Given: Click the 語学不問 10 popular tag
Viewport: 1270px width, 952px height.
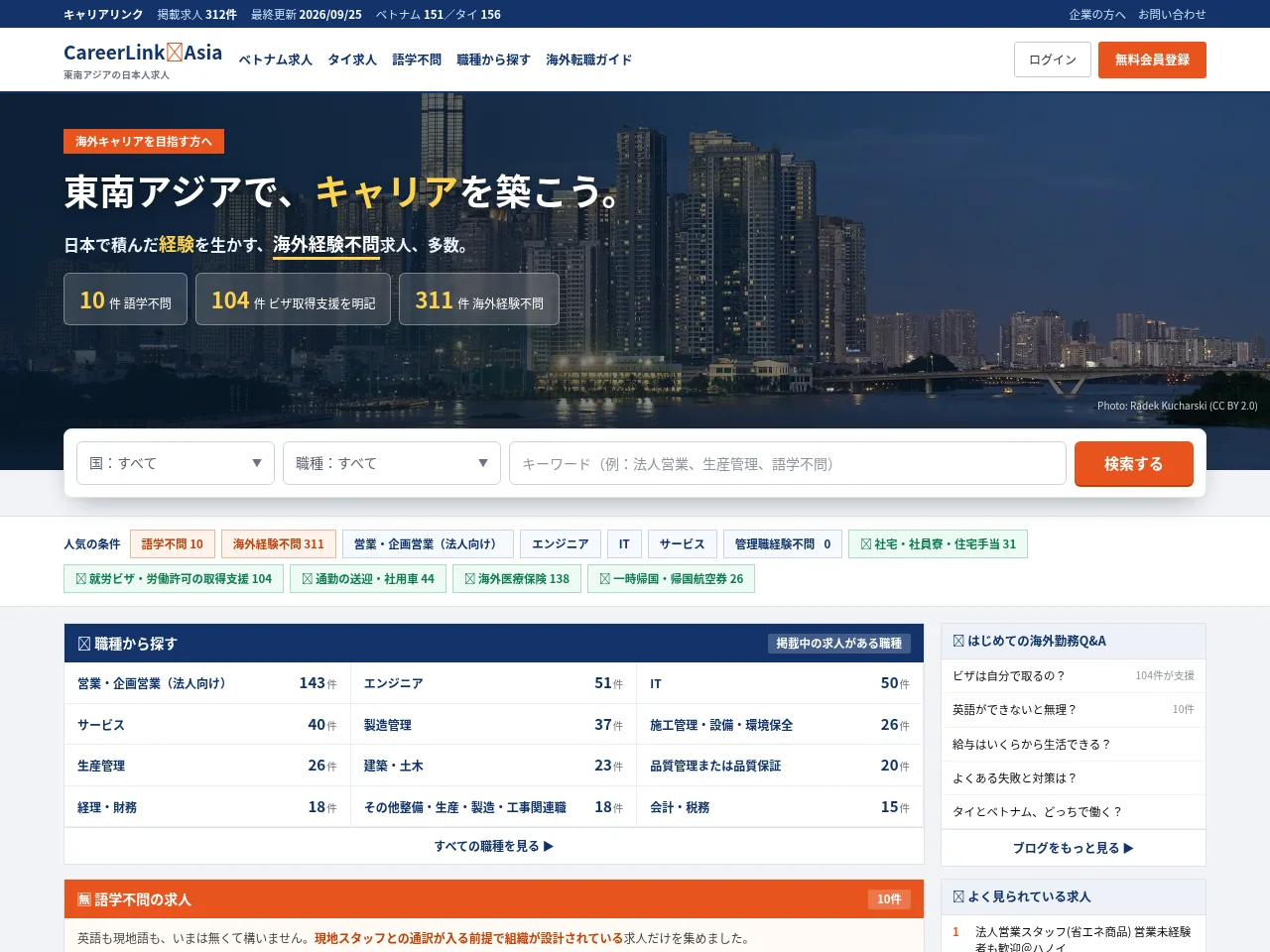Looking at the screenshot, I should pyautogui.click(x=172, y=543).
